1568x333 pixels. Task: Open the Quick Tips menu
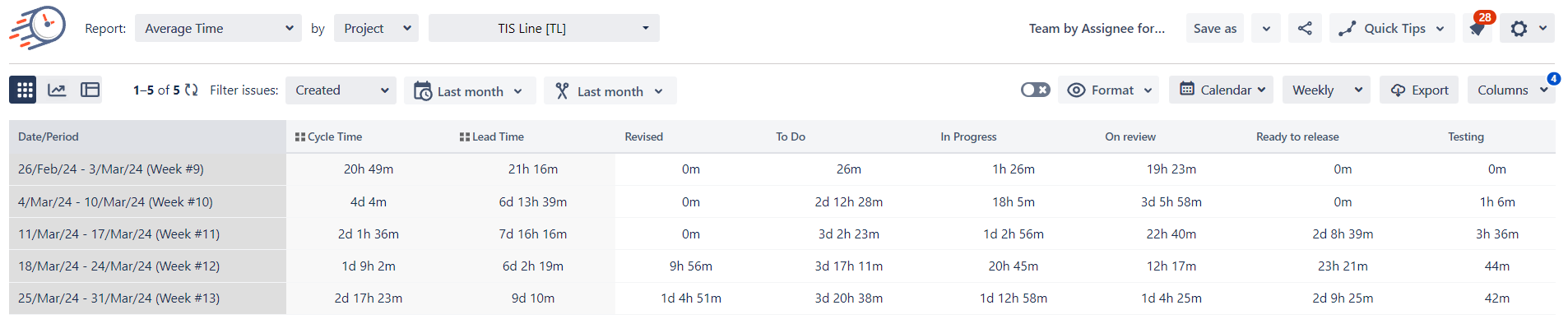[1392, 28]
